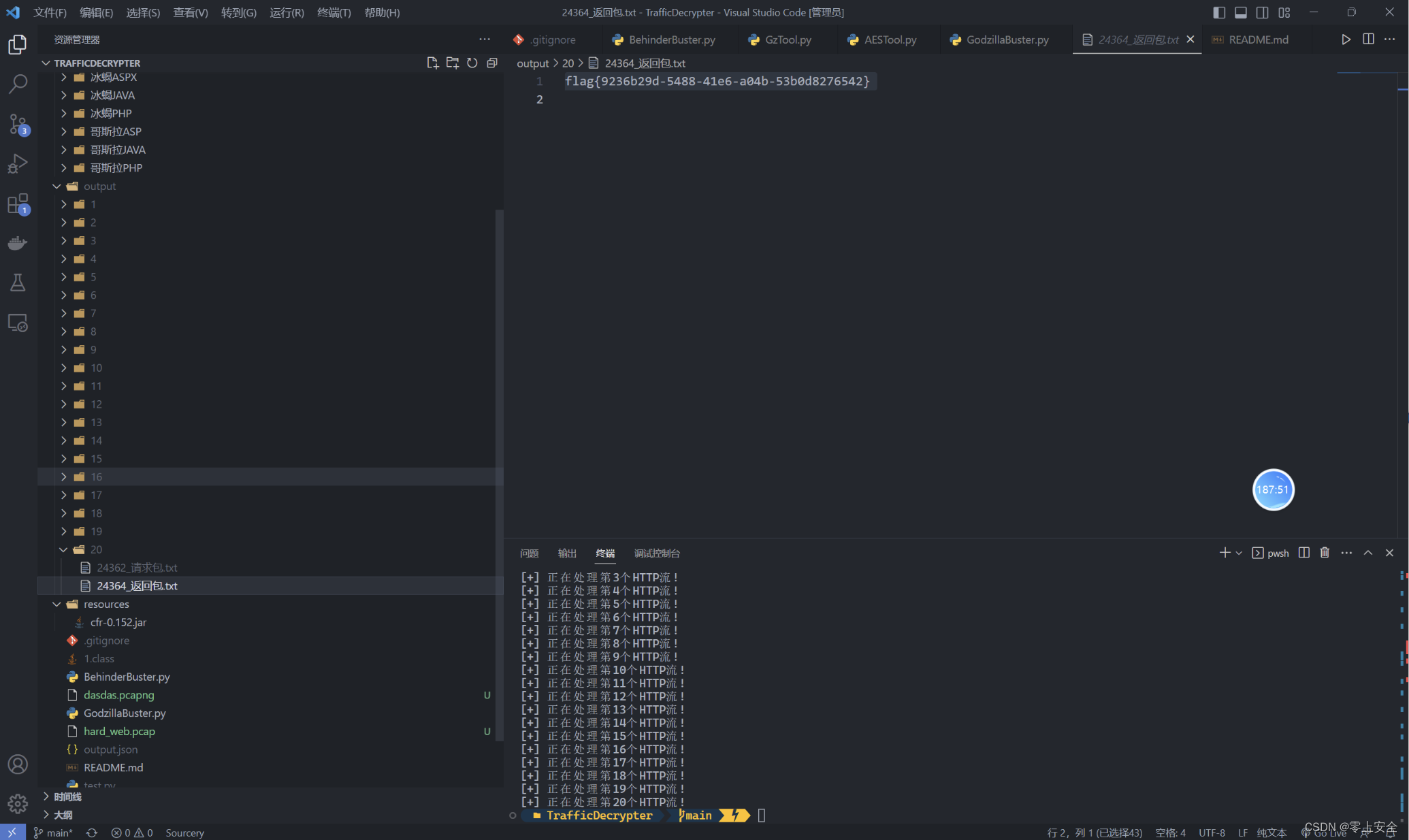
Task: Collapse the resources folder
Action: coord(106,604)
